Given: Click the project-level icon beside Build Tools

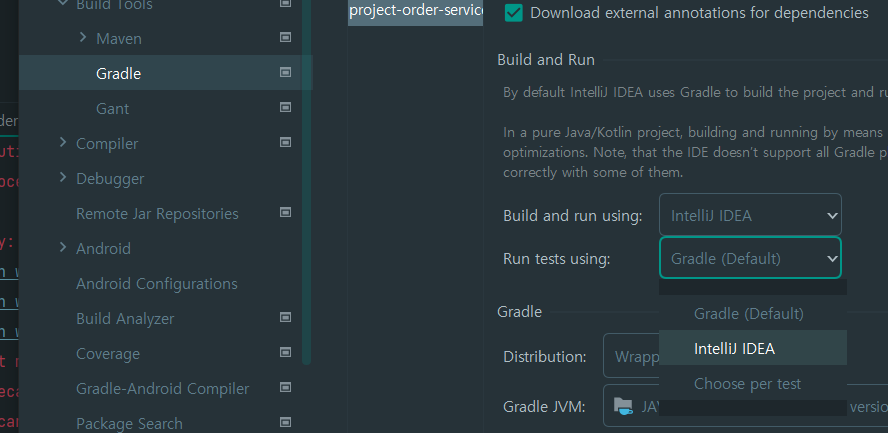Looking at the screenshot, I should point(285,3).
